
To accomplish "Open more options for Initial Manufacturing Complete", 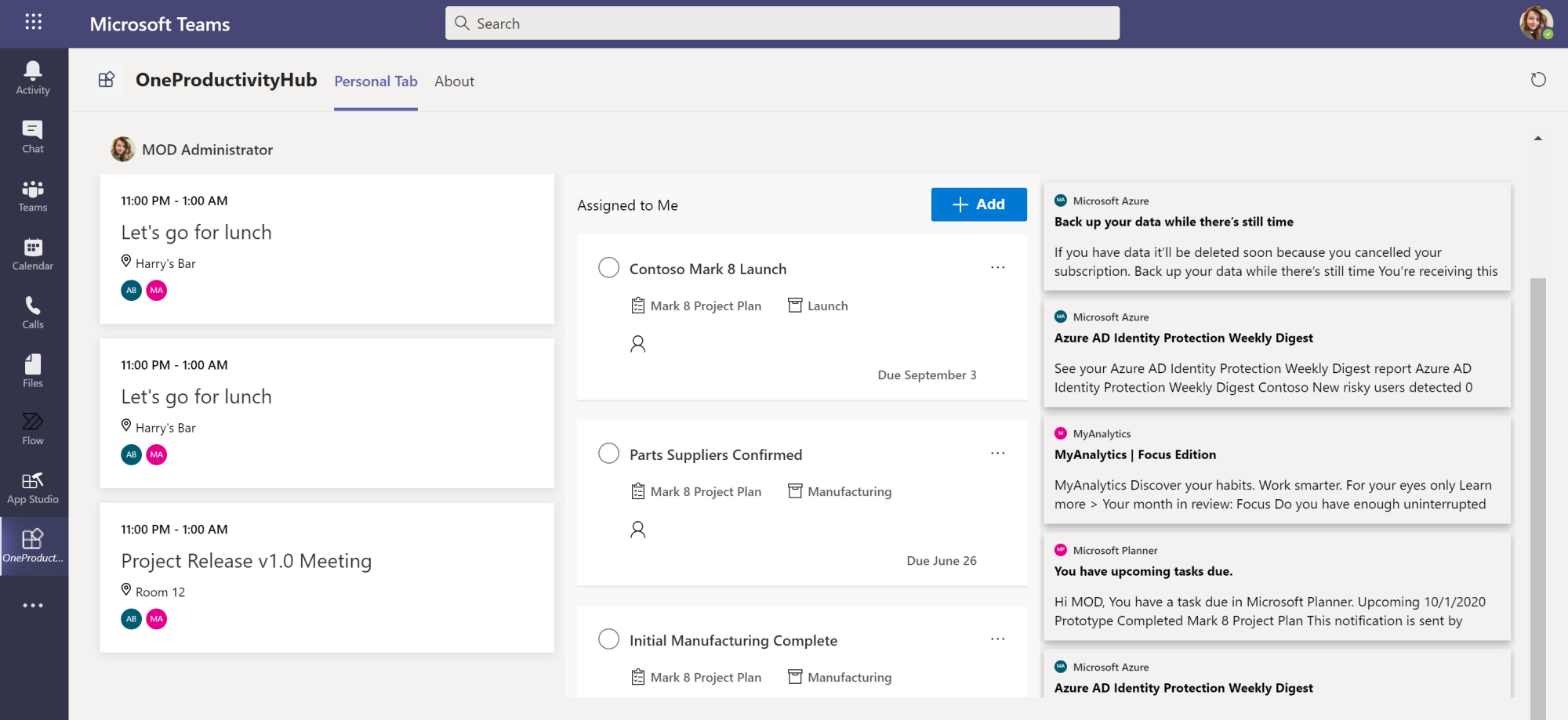I will point(997,639).
